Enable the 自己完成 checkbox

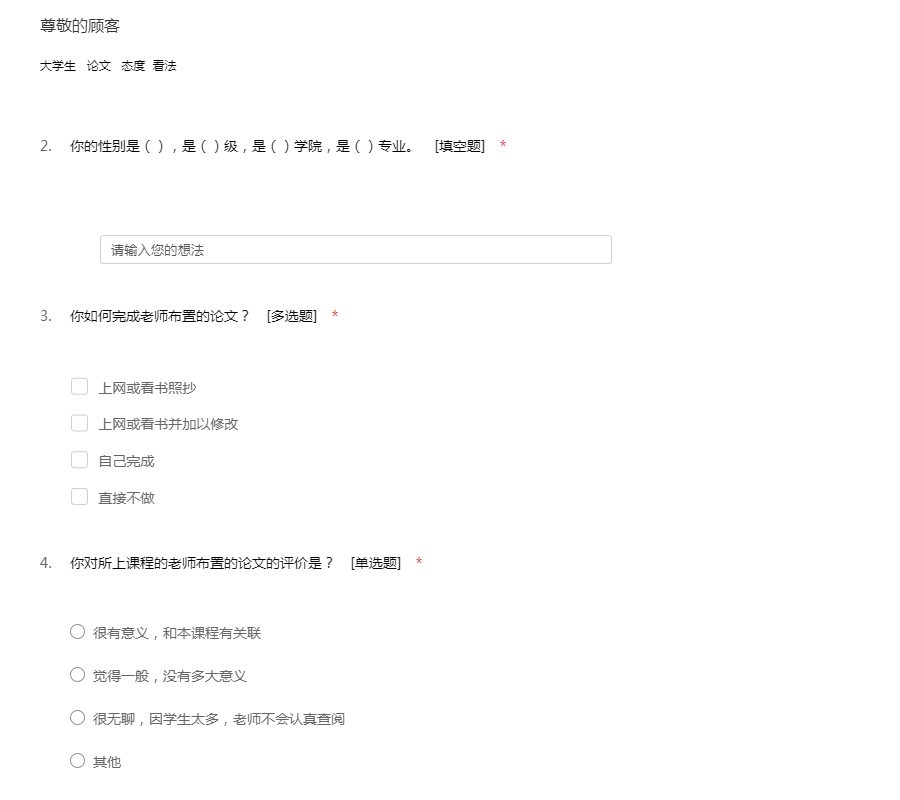pos(80,460)
